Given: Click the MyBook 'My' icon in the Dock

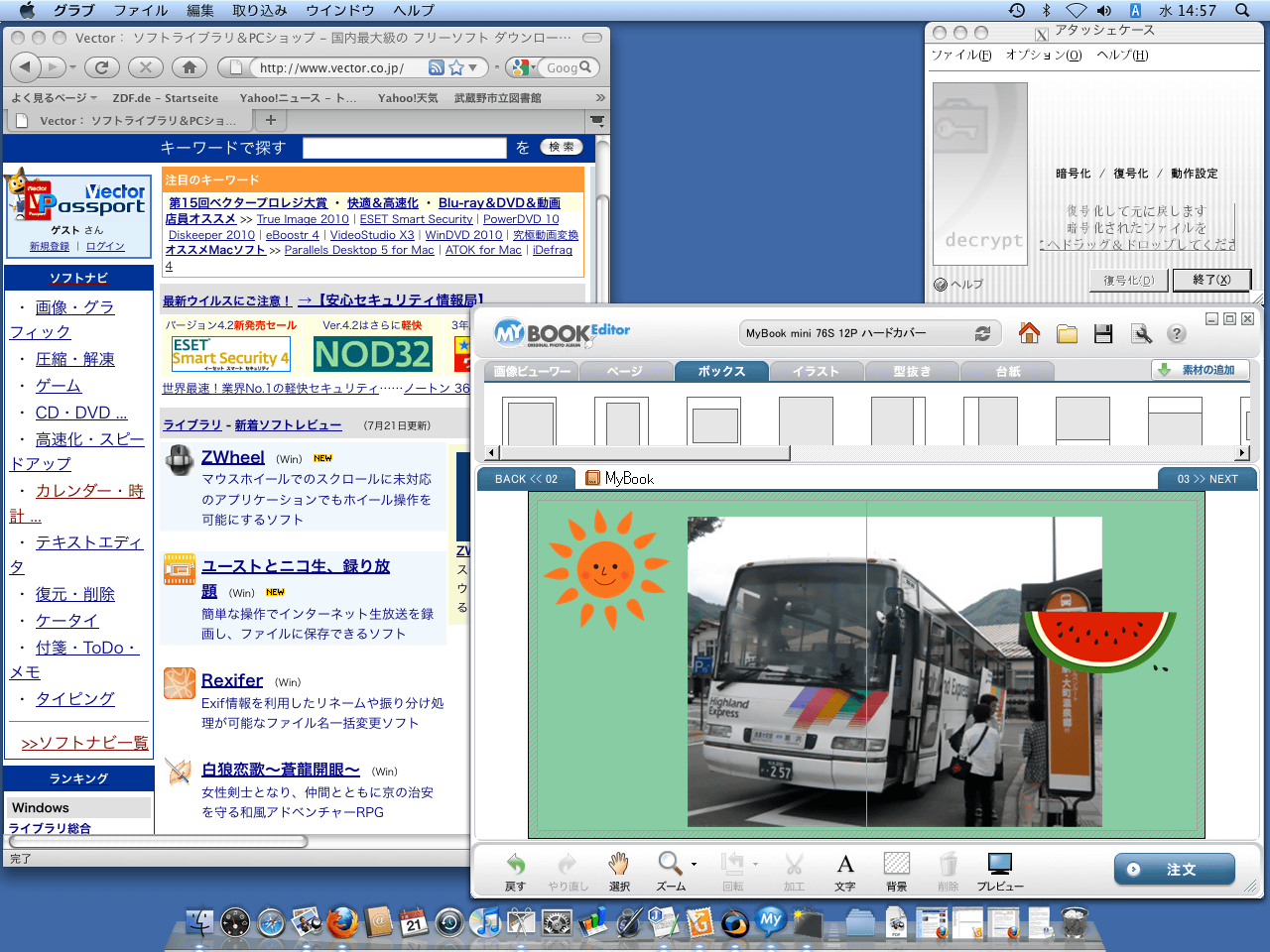Looking at the screenshot, I should point(771,920).
